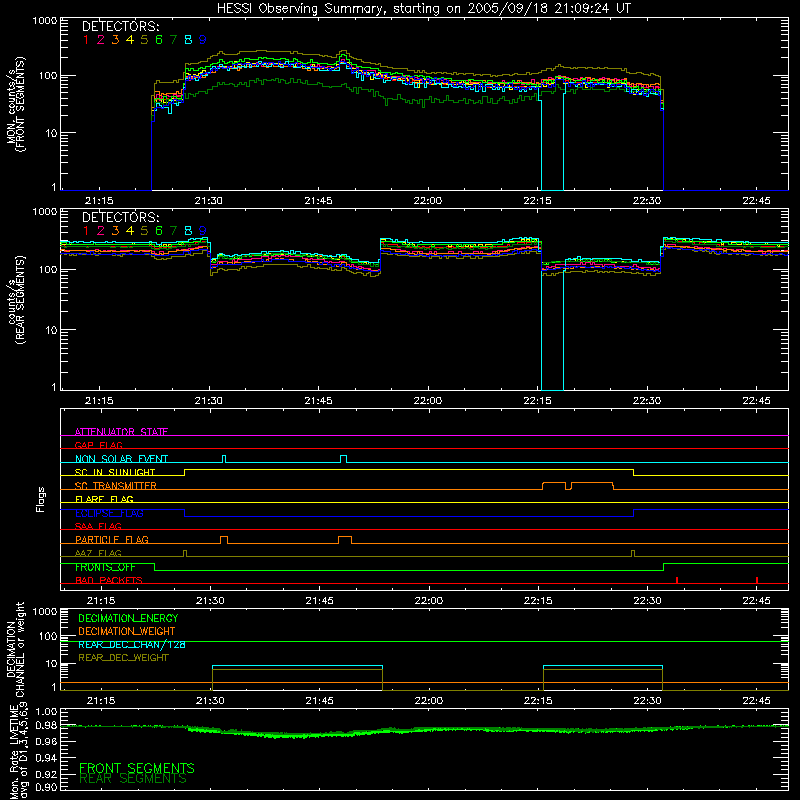
Task: Click MON. counts/s (FRONT SEGMENTS) axis label
Action: [15, 104]
